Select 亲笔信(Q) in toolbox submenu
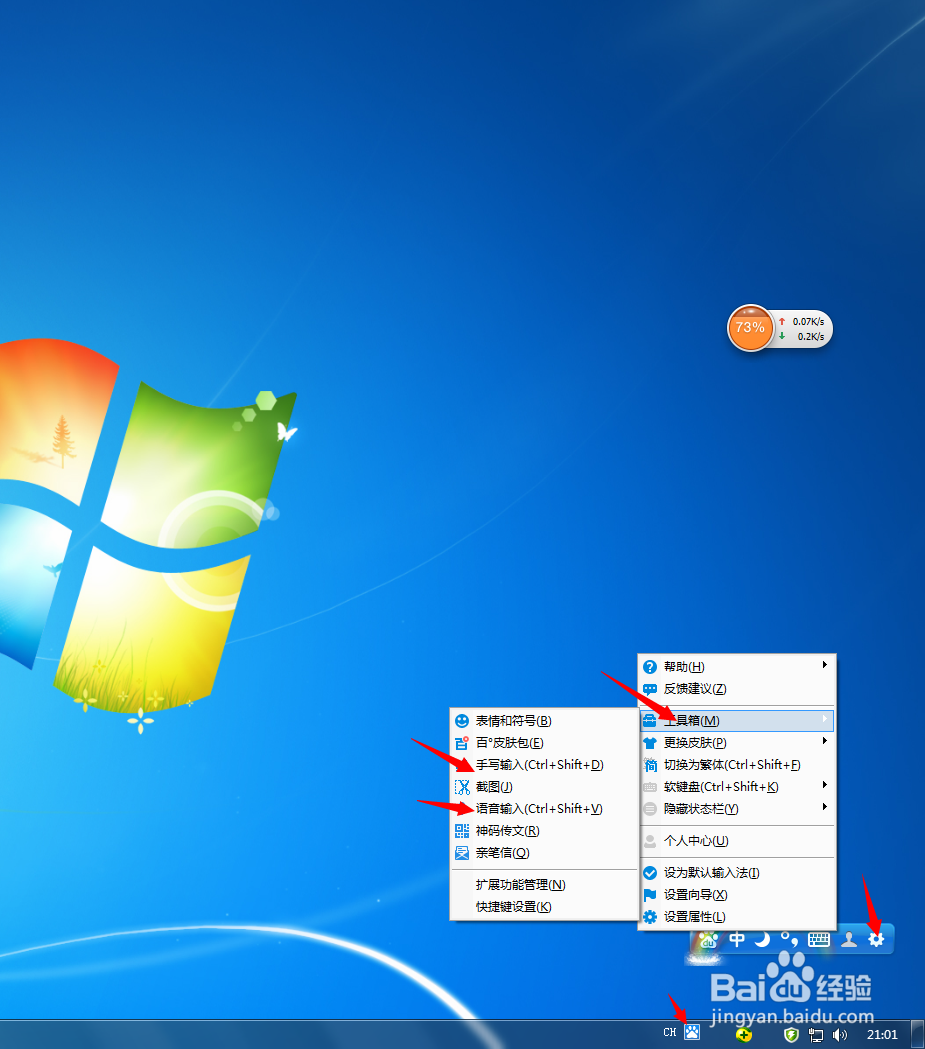Image resolution: width=925 pixels, height=1049 pixels. pos(544,853)
